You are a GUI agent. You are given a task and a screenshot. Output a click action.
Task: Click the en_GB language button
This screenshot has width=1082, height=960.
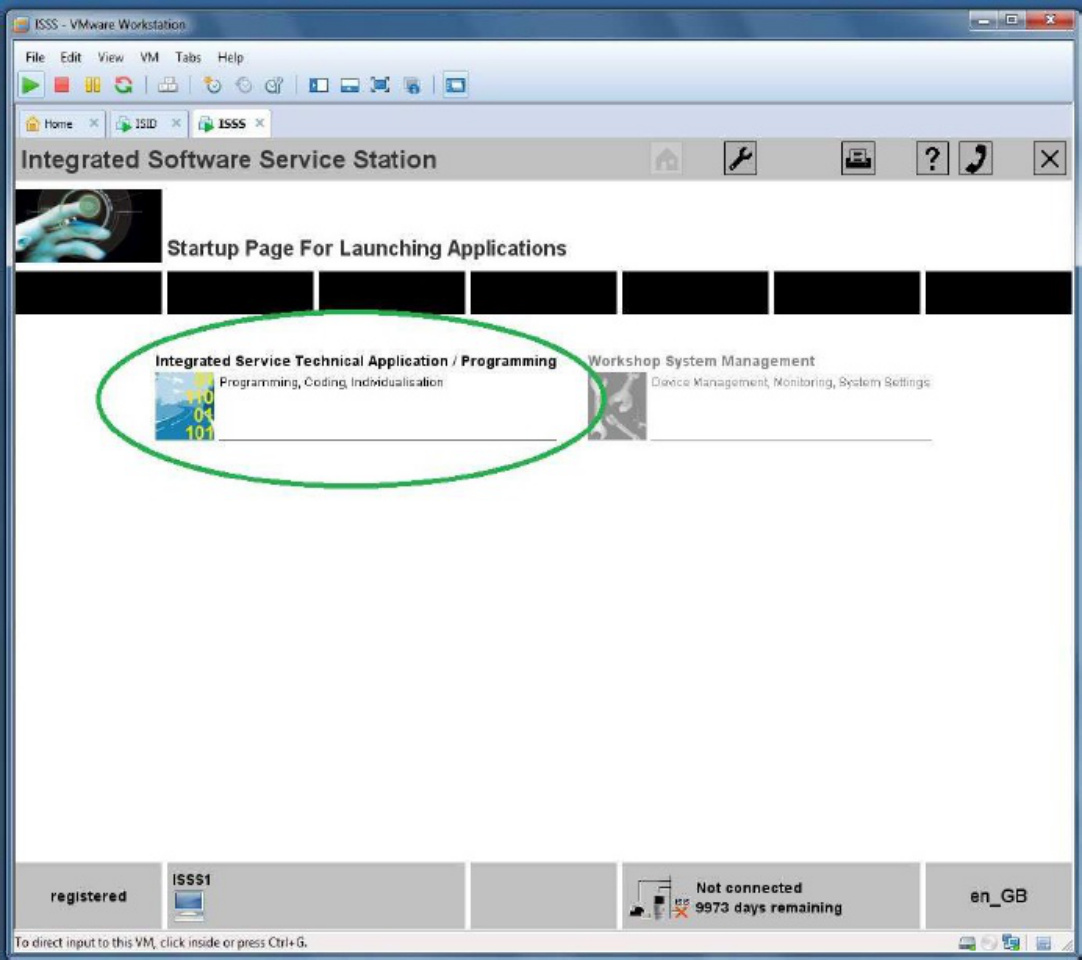998,896
